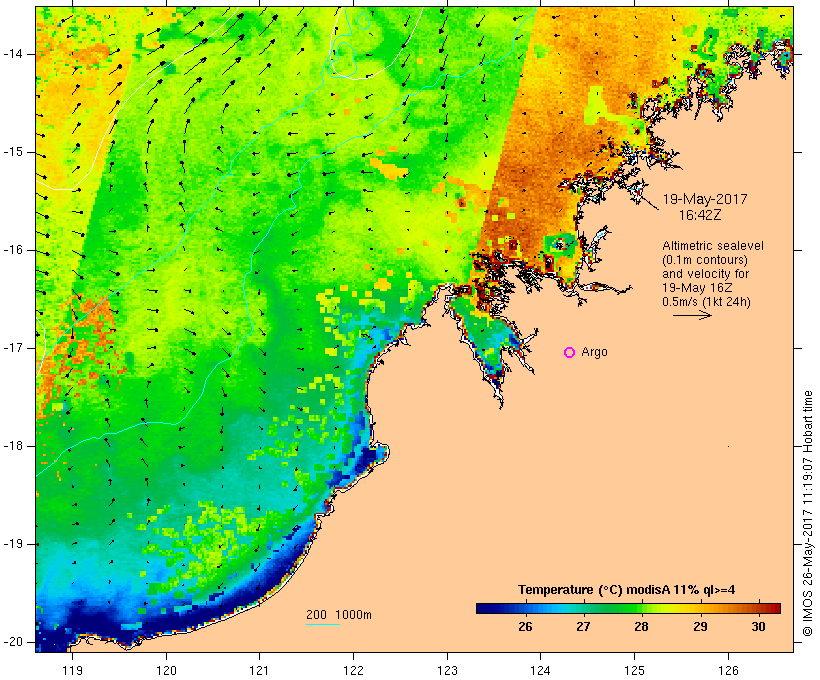
Task: Click the magenta Argo float marker
Action: point(570,353)
